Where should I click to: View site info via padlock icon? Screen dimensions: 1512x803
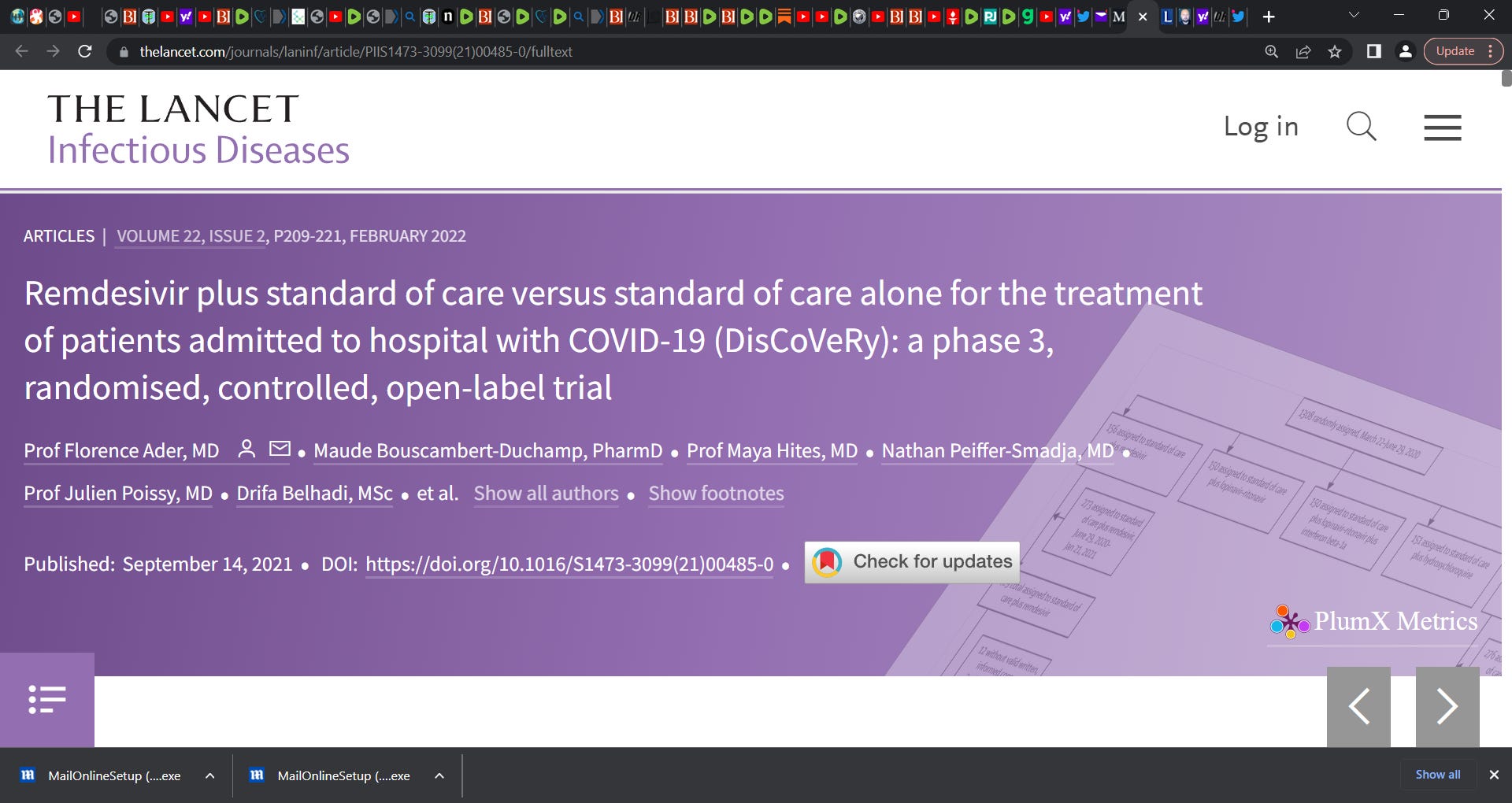[124, 52]
